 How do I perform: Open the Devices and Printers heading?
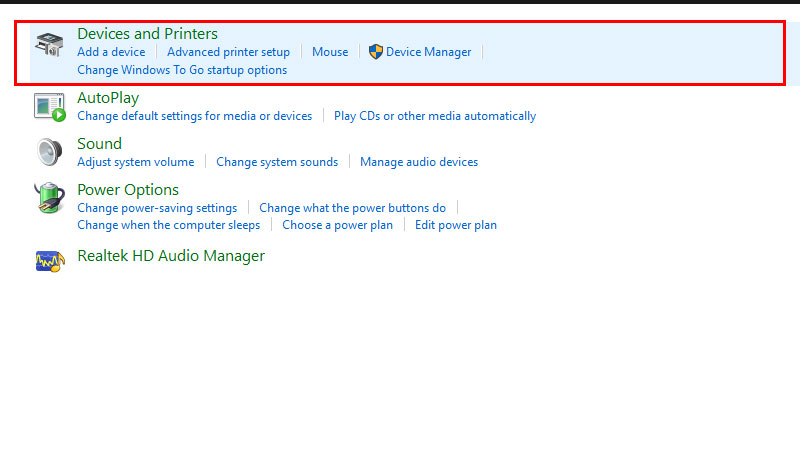[147, 34]
